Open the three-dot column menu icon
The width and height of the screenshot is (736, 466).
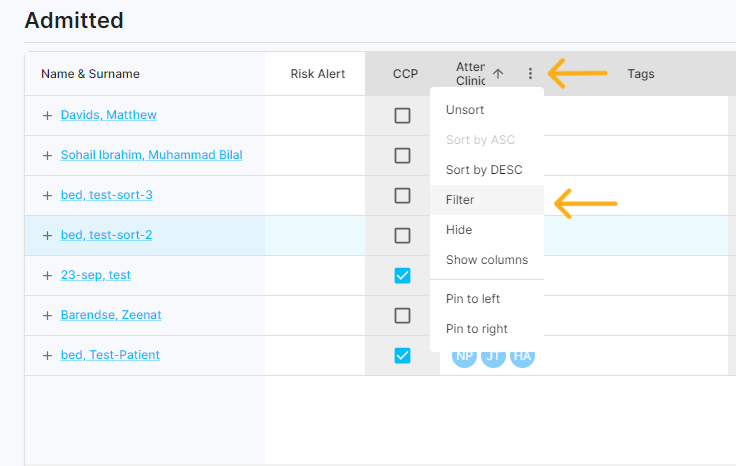(x=530, y=74)
